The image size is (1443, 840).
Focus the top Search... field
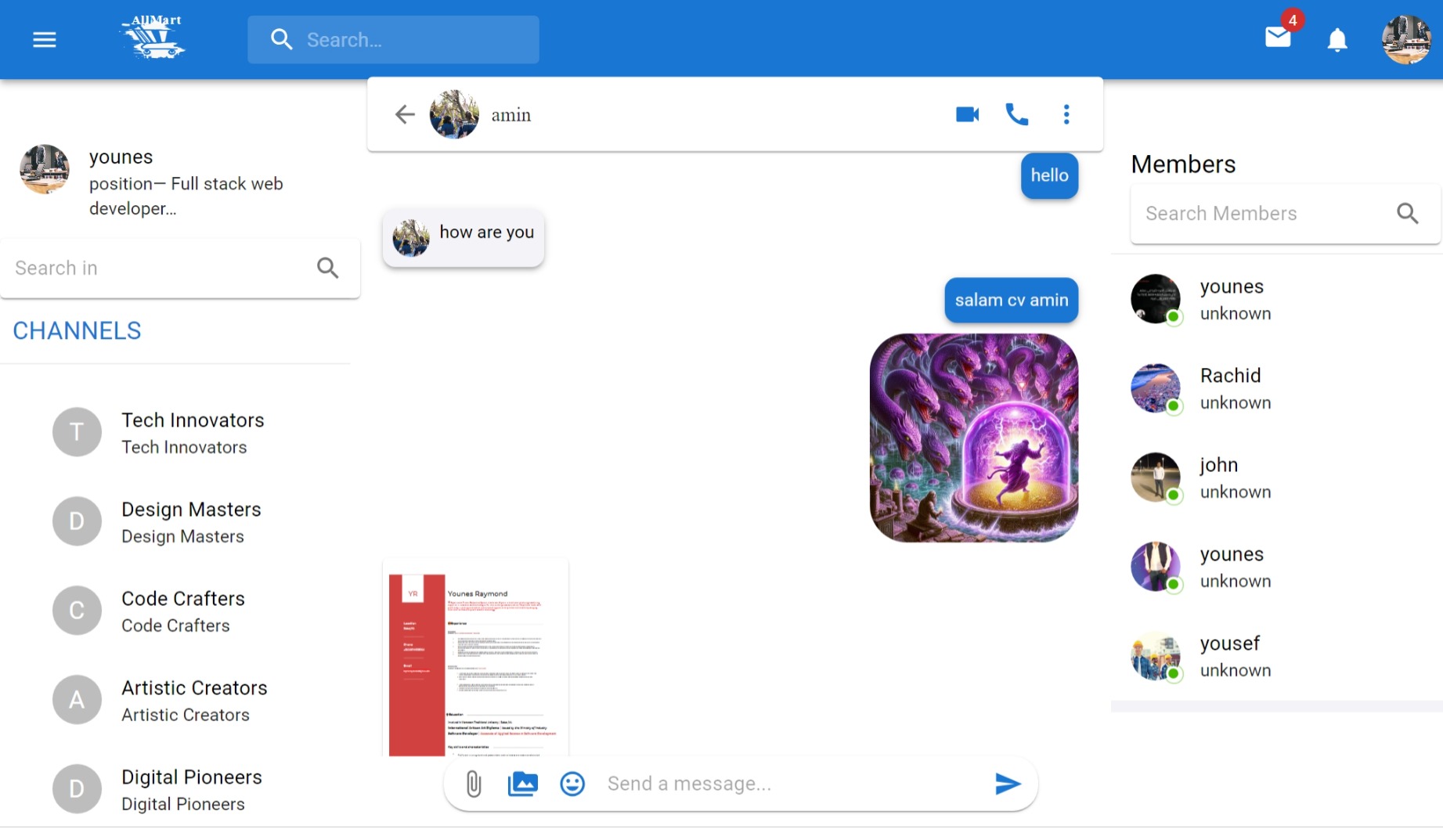[393, 39]
